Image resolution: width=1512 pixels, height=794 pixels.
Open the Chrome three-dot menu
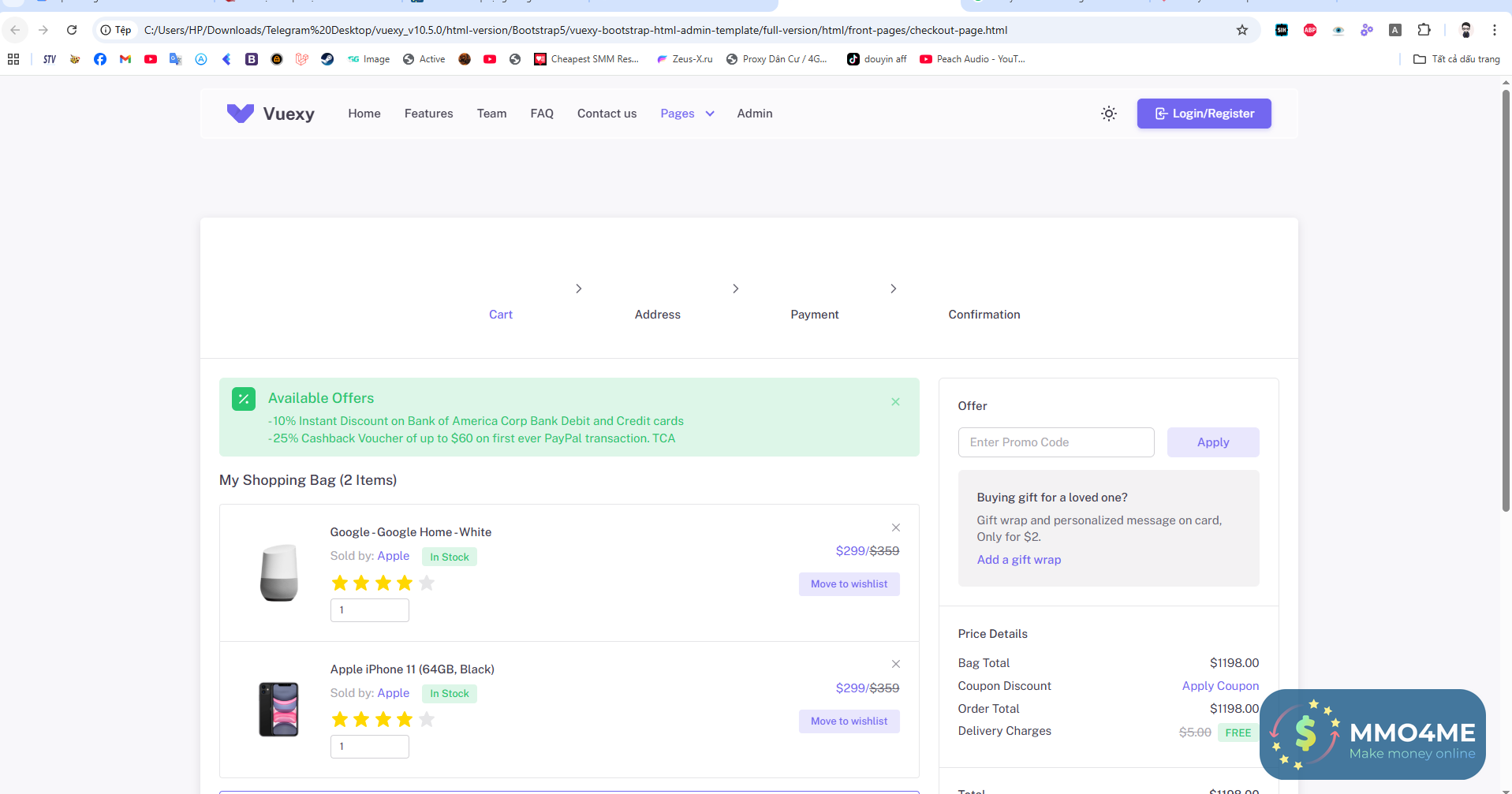pos(1494,30)
